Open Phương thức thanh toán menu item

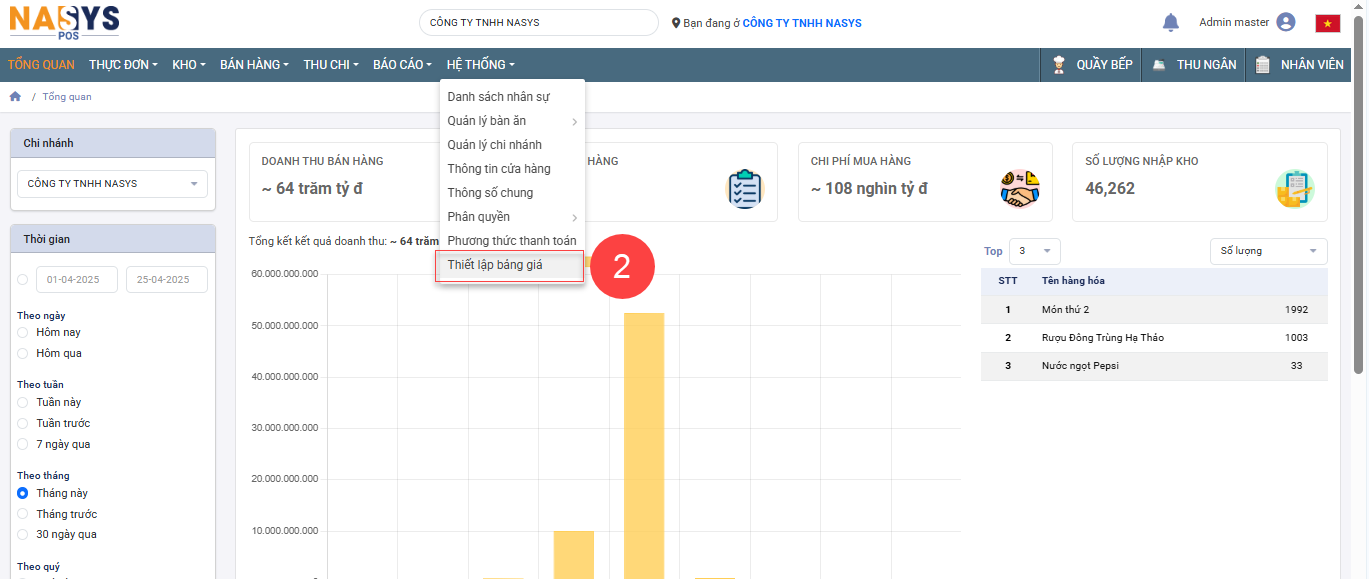[x=511, y=241]
